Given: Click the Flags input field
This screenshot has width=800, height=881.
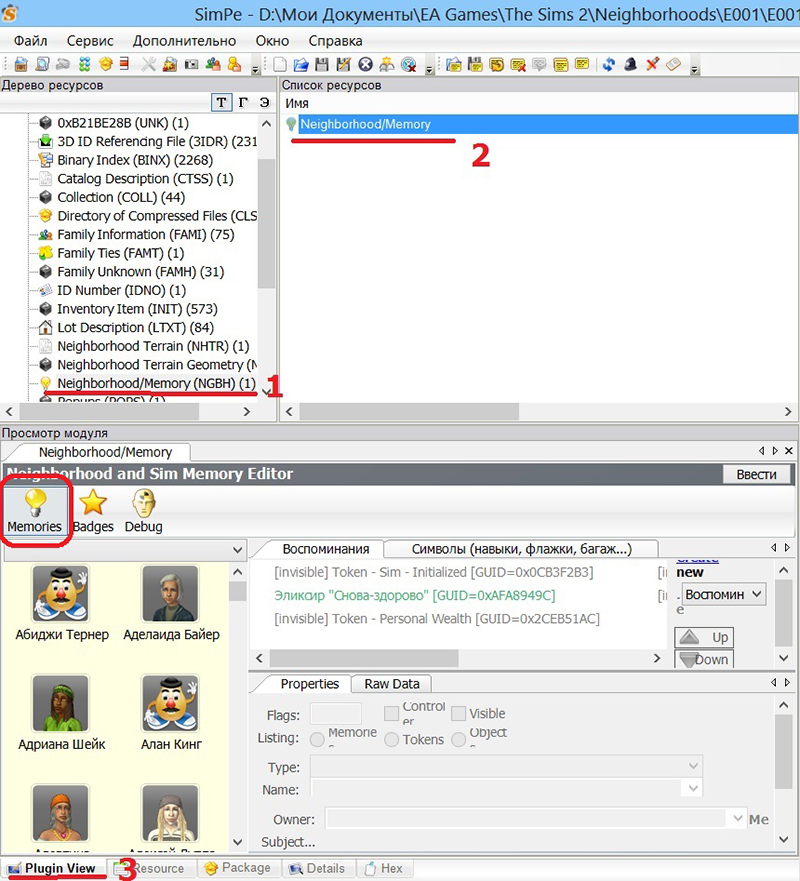Looking at the screenshot, I should click(x=335, y=714).
